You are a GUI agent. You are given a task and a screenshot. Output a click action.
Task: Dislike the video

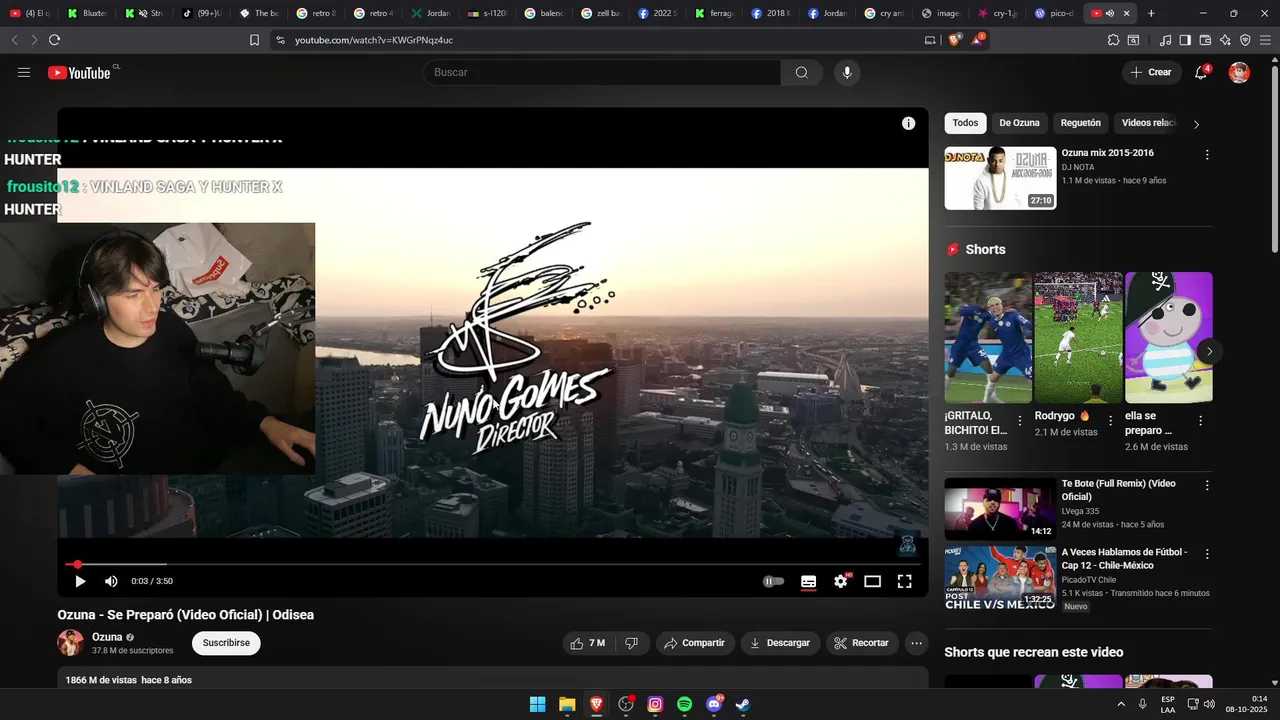click(631, 643)
